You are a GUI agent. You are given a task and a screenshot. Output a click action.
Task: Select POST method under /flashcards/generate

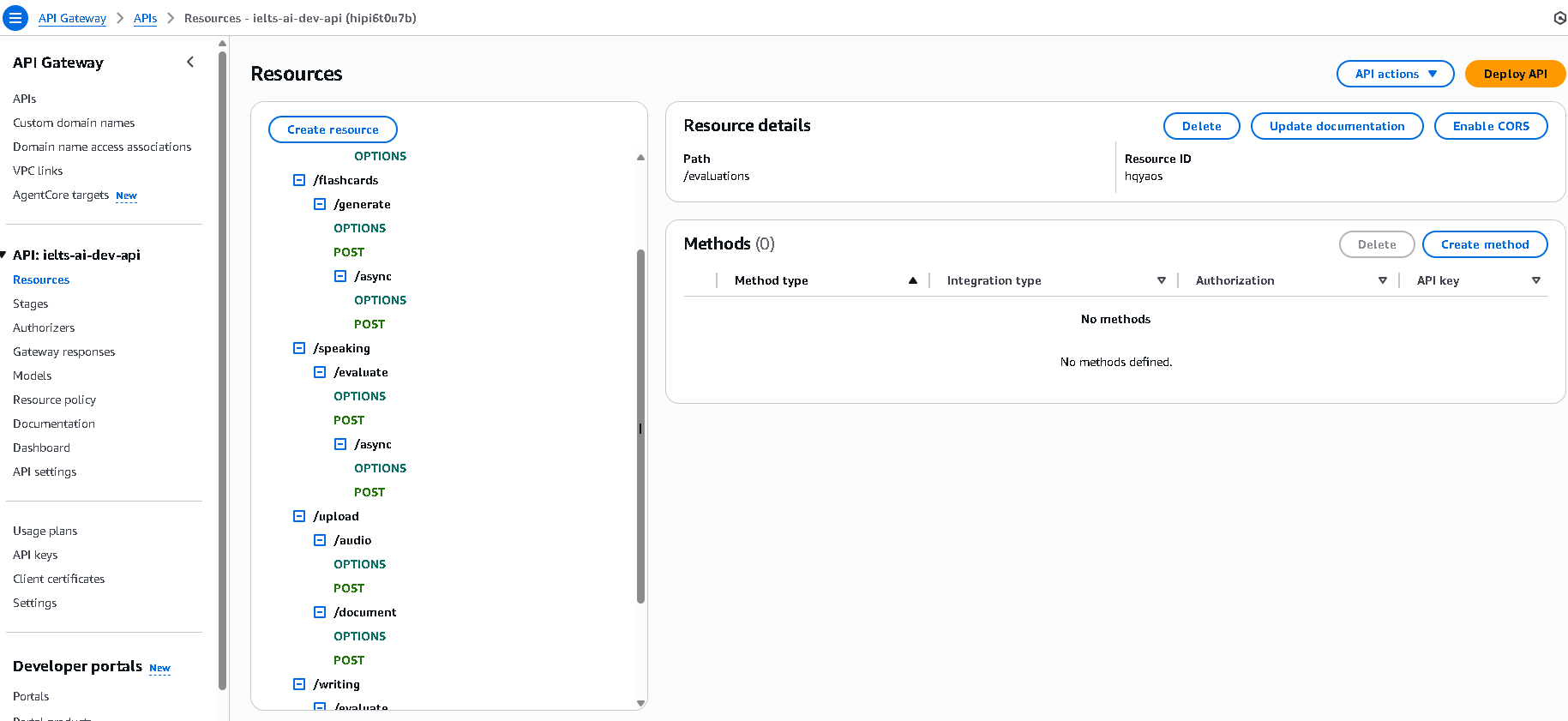pos(349,252)
